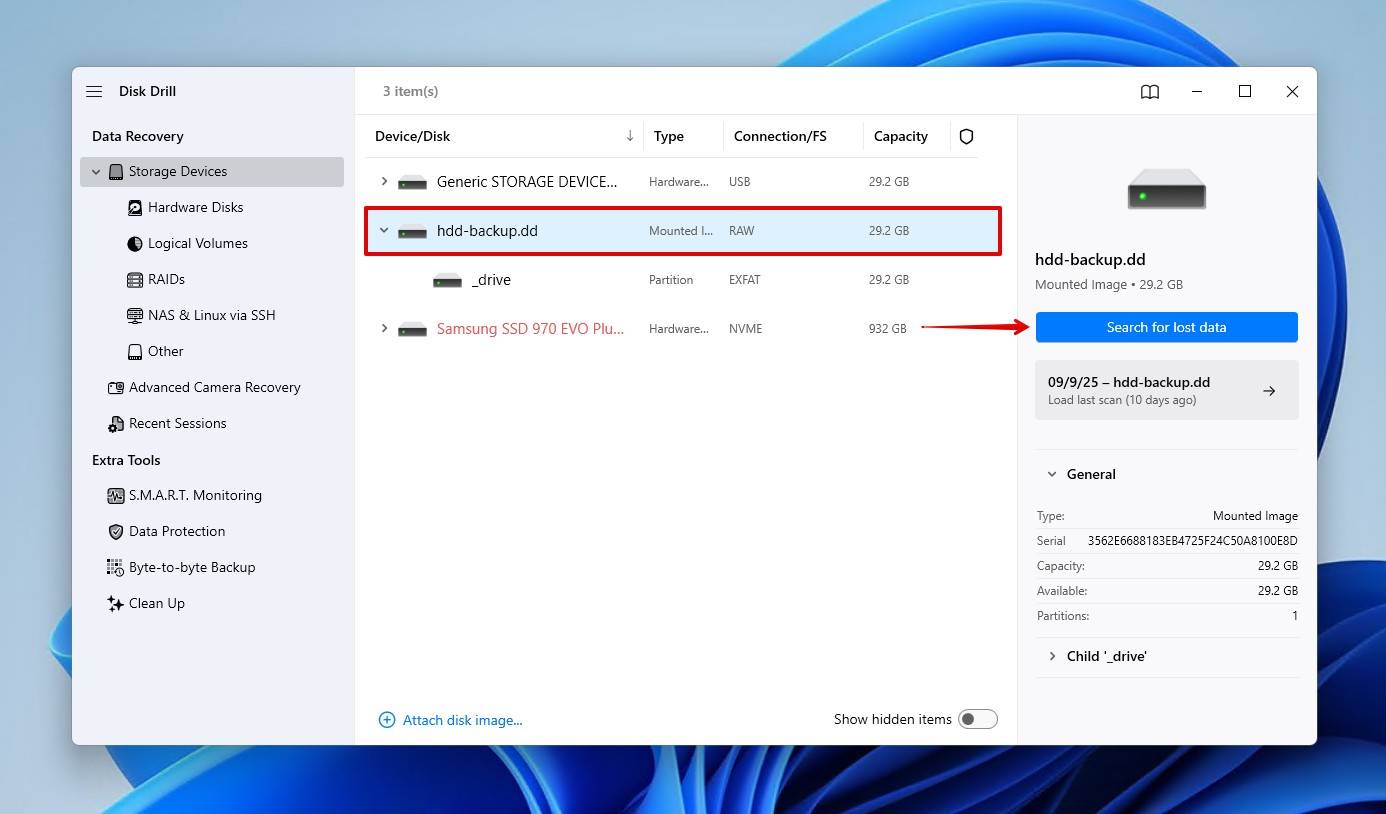Collapse the General details section

click(x=1052, y=474)
